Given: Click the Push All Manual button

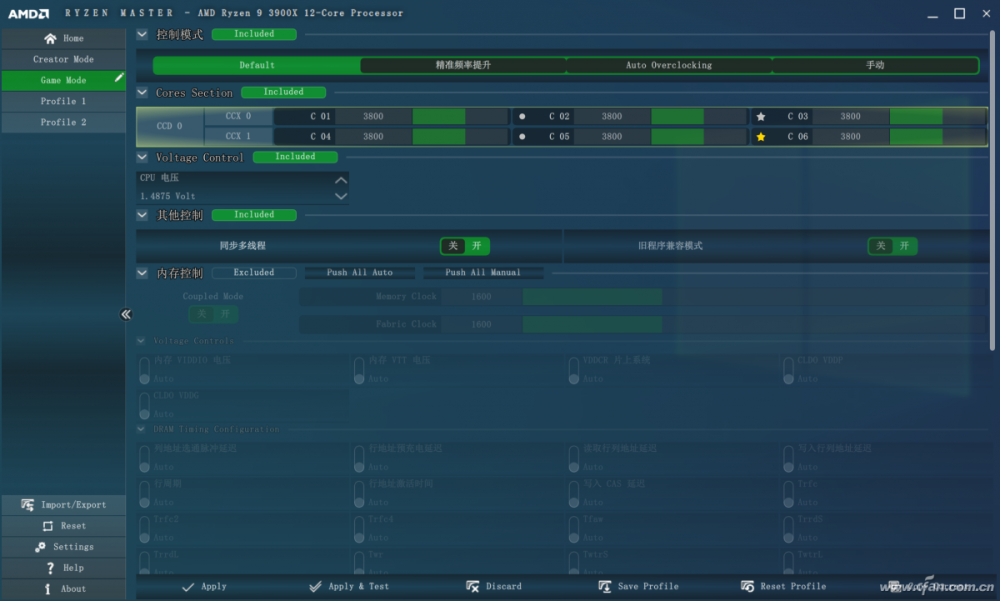Looking at the screenshot, I should click(483, 272).
